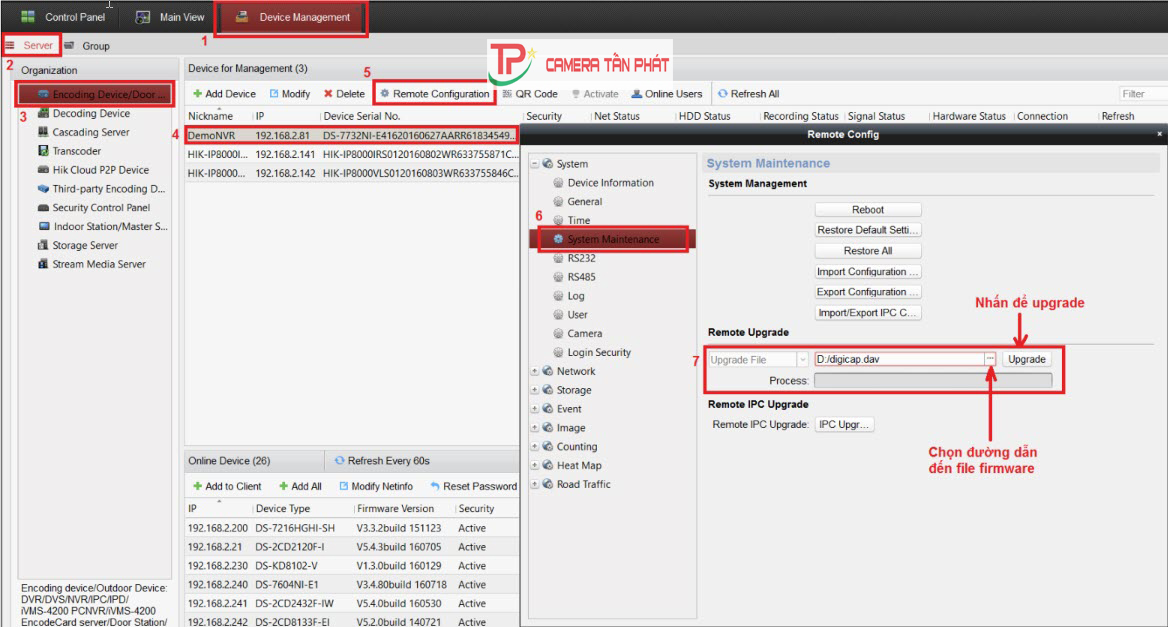Click the Add All icon
1168x627 pixels.
(x=300, y=485)
